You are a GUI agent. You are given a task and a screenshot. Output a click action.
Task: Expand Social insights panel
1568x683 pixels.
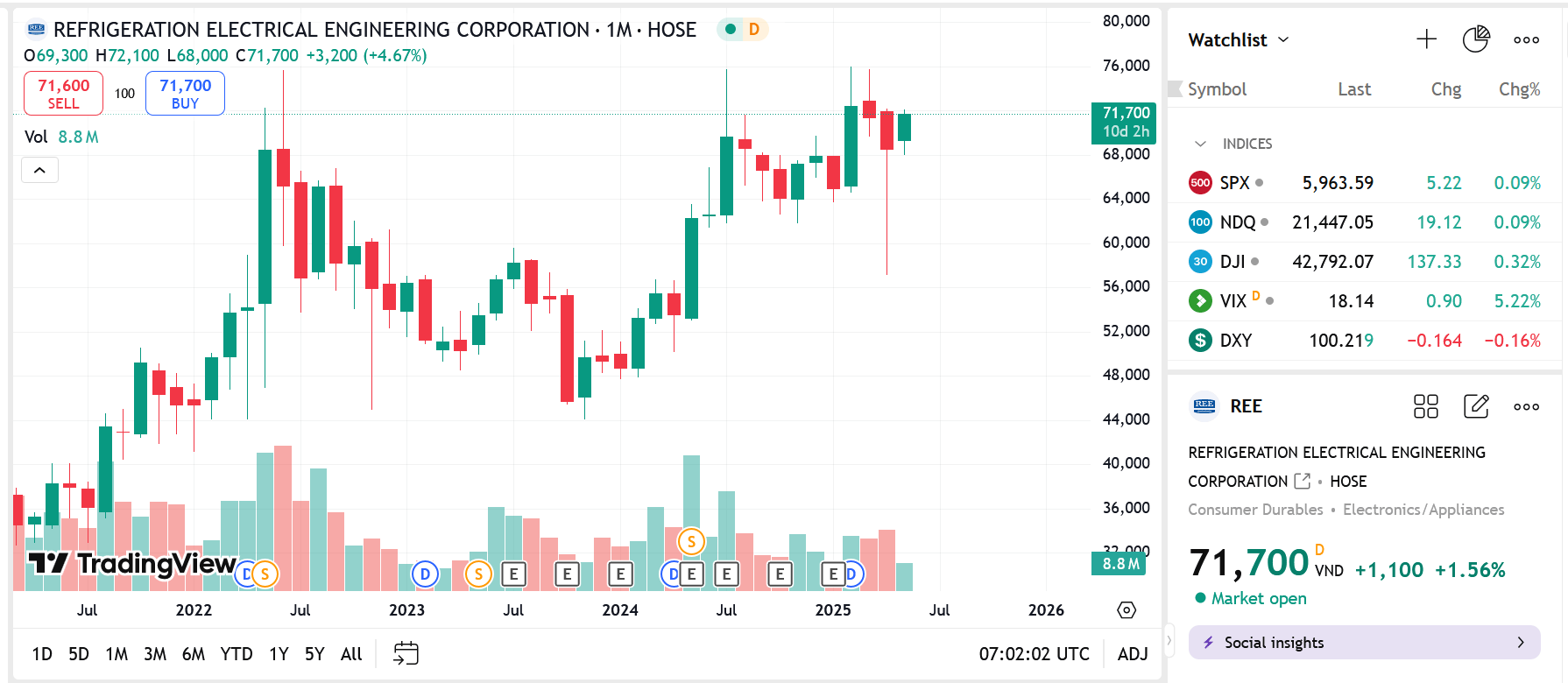tap(1364, 643)
